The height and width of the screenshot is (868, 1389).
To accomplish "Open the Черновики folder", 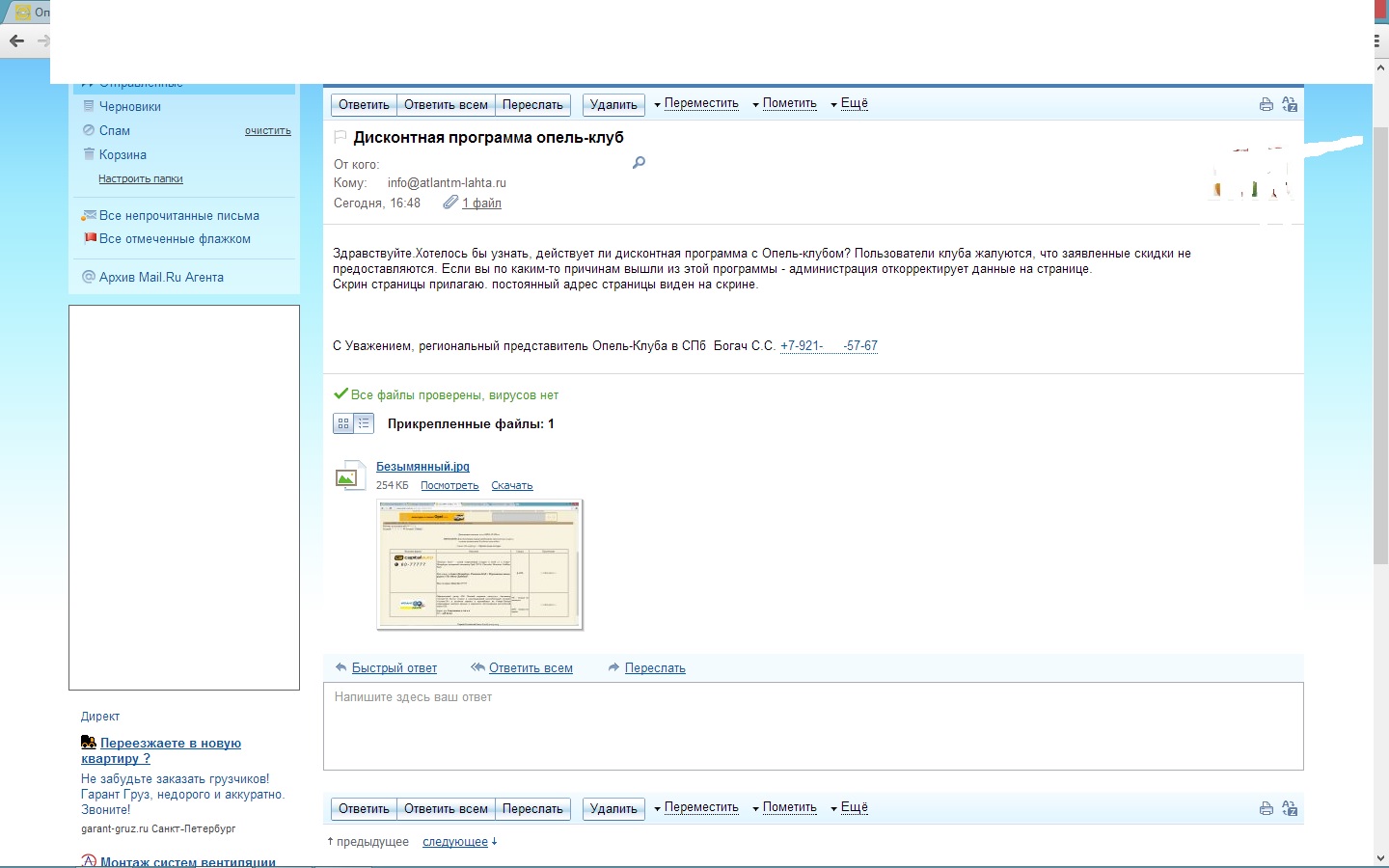I will pyautogui.click(x=129, y=106).
